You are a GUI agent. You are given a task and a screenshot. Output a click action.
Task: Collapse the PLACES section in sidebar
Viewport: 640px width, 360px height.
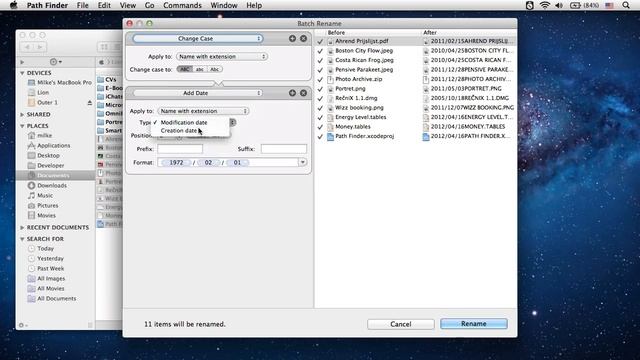22,126
